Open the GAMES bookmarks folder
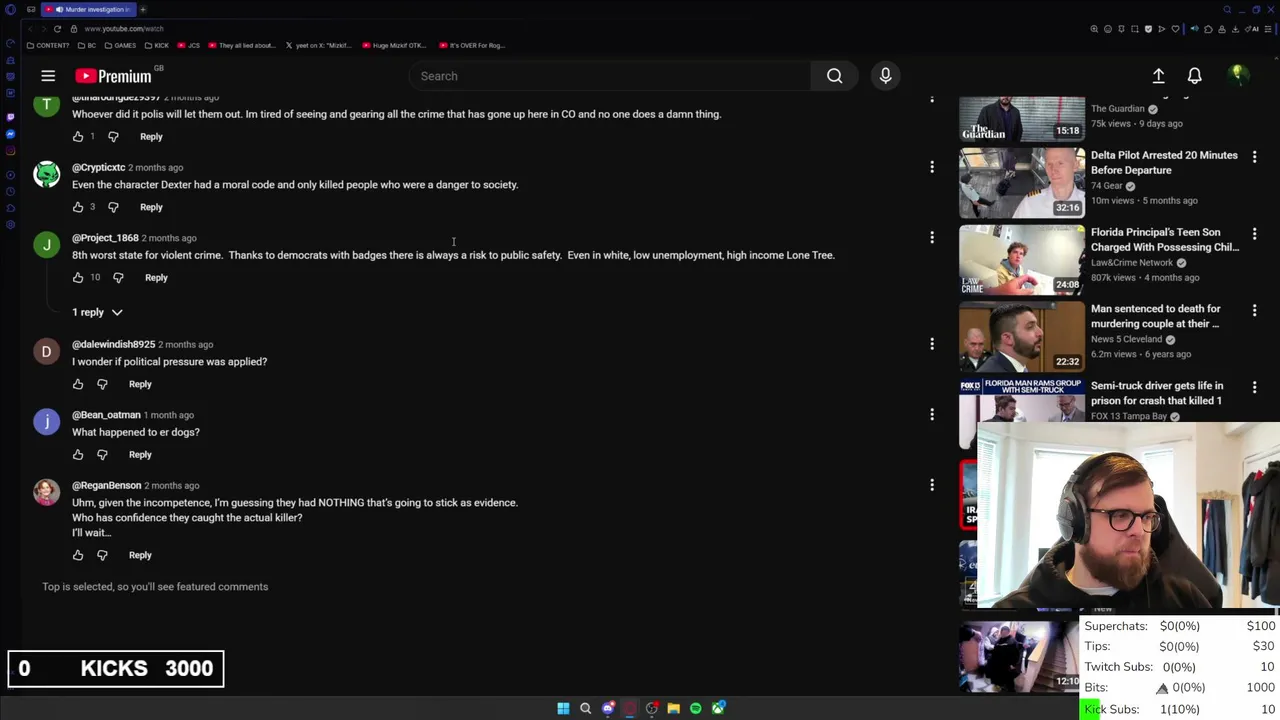 (120, 45)
